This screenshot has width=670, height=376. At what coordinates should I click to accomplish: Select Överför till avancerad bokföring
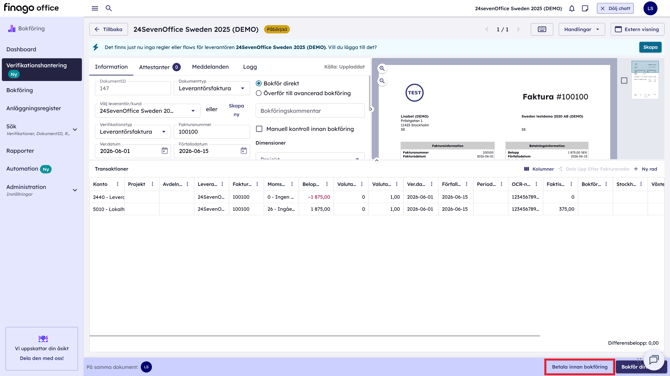[x=259, y=93]
